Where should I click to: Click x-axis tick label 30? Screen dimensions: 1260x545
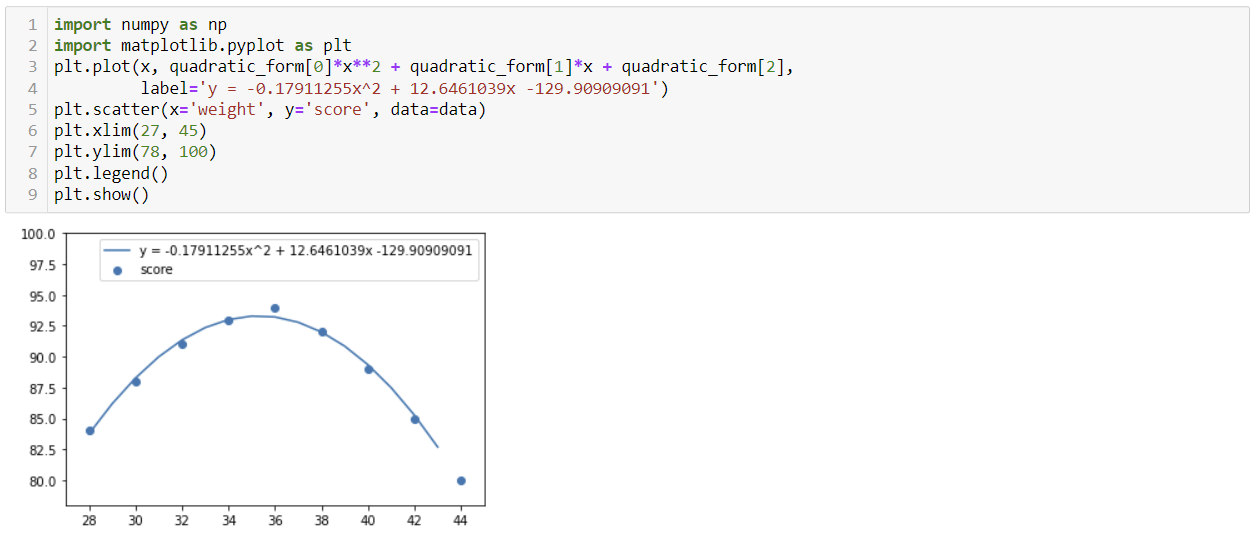[136, 522]
